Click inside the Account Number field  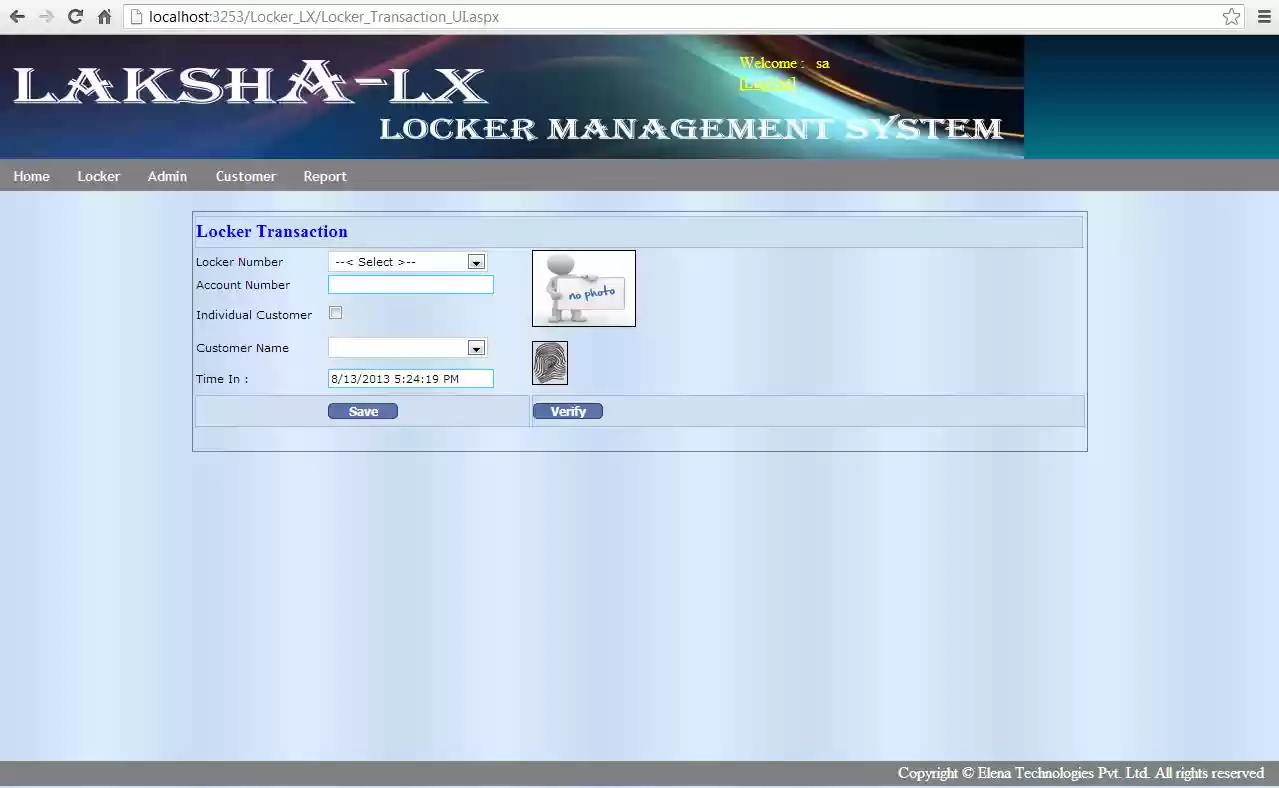[410, 284]
